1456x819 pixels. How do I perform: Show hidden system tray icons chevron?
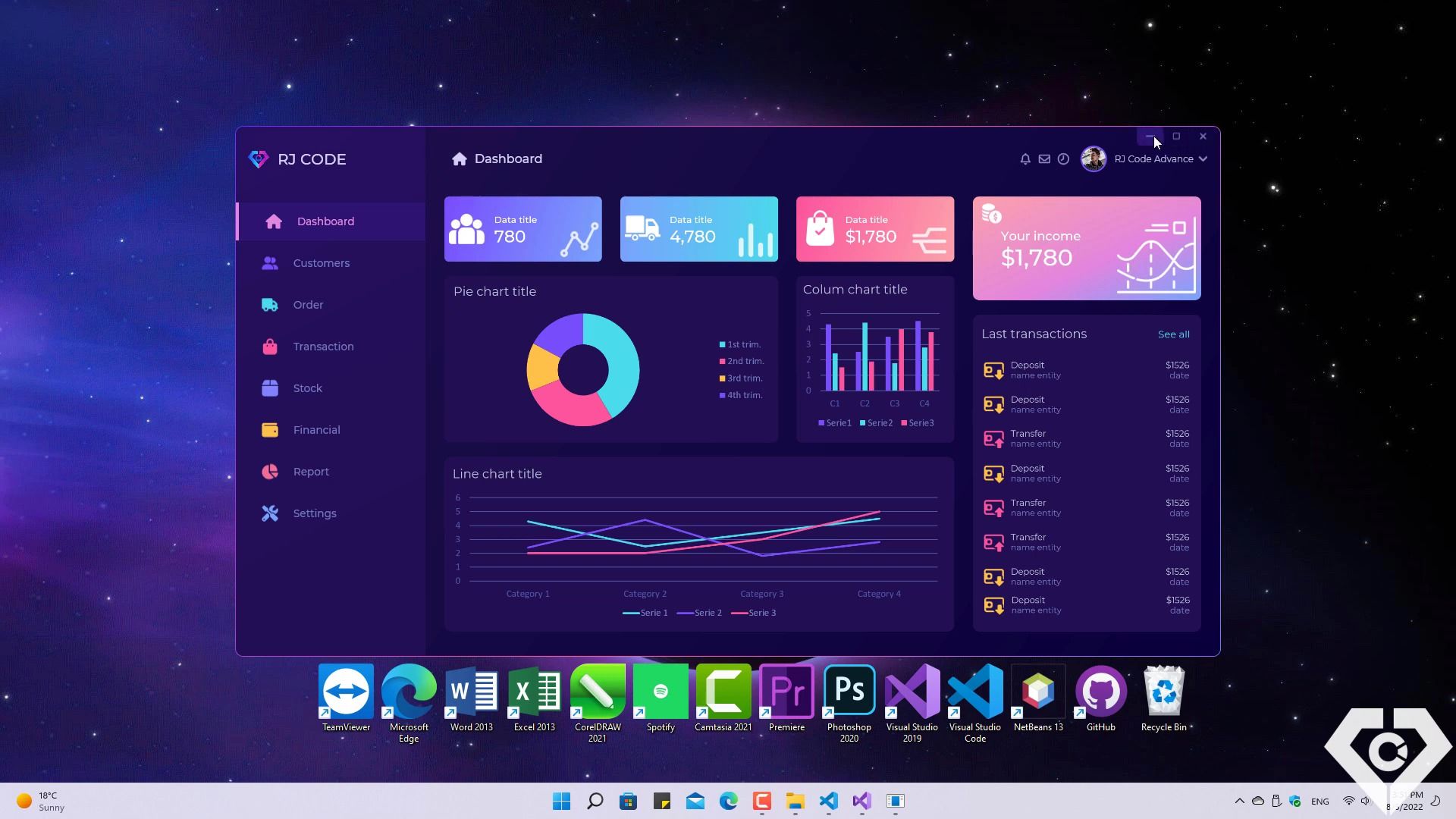[1239, 801]
